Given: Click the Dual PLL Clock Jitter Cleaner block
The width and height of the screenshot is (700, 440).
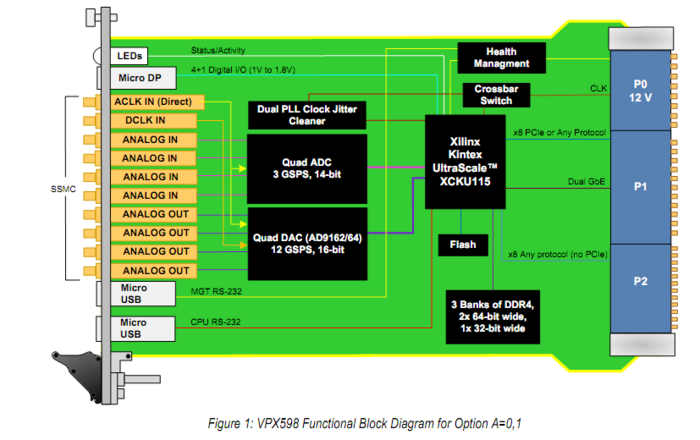Looking at the screenshot, I should point(307,115).
